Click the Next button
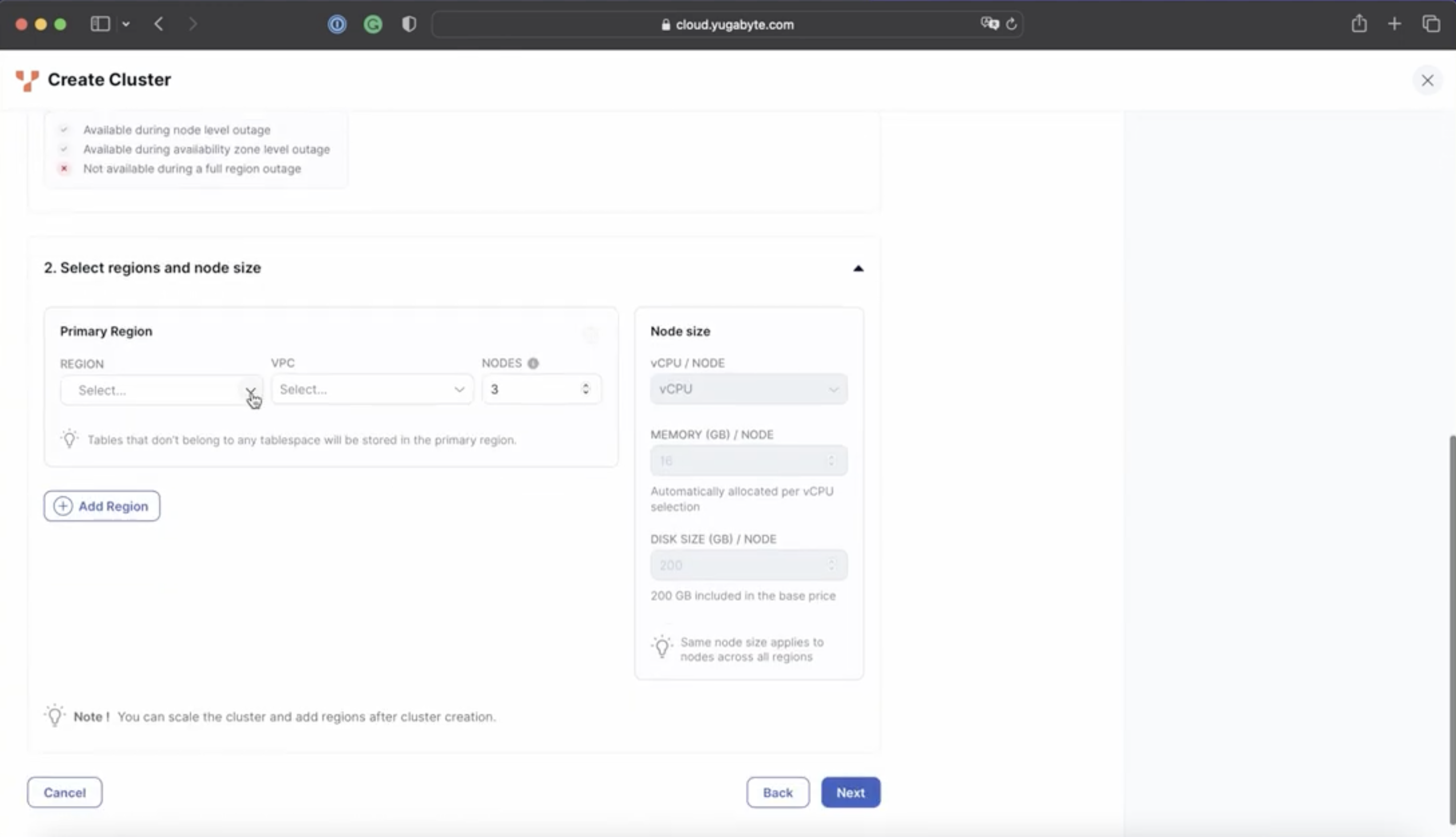This screenshot has width=1456, height=837. click(x=850, y=792)
